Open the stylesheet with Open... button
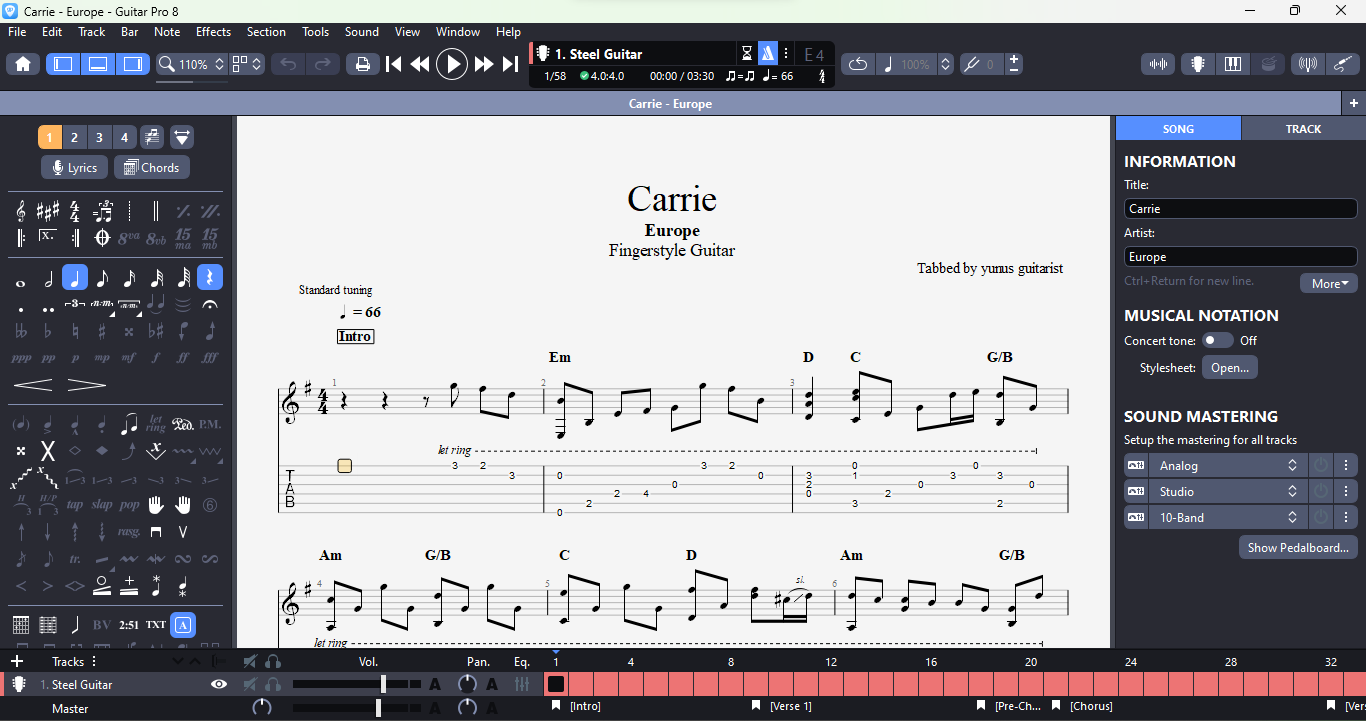The image size is (1366, 721). click(x=1230, y=368)
